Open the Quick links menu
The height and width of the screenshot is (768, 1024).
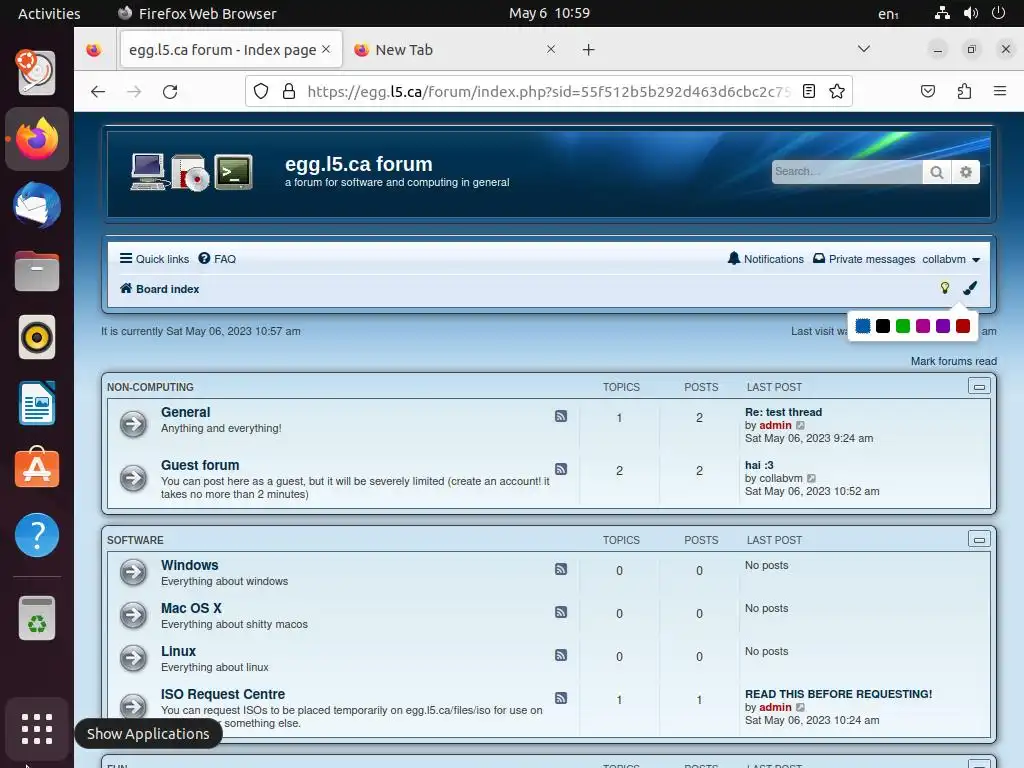[154, 259]
